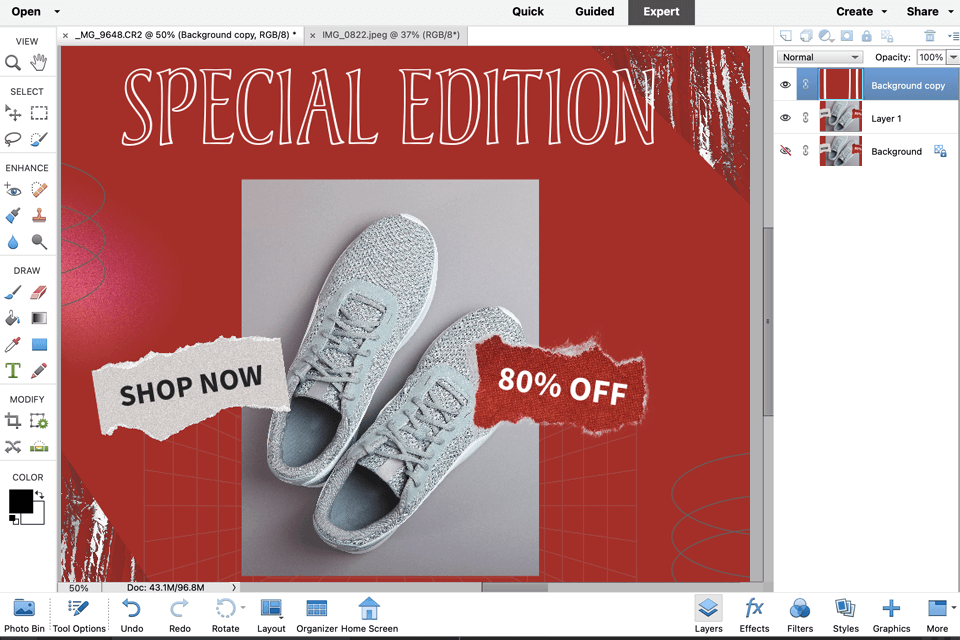Viewport: 960px width, 640px height.
Task: Expand the Share dropdown arrow
Action: click(x=951, y=12)
